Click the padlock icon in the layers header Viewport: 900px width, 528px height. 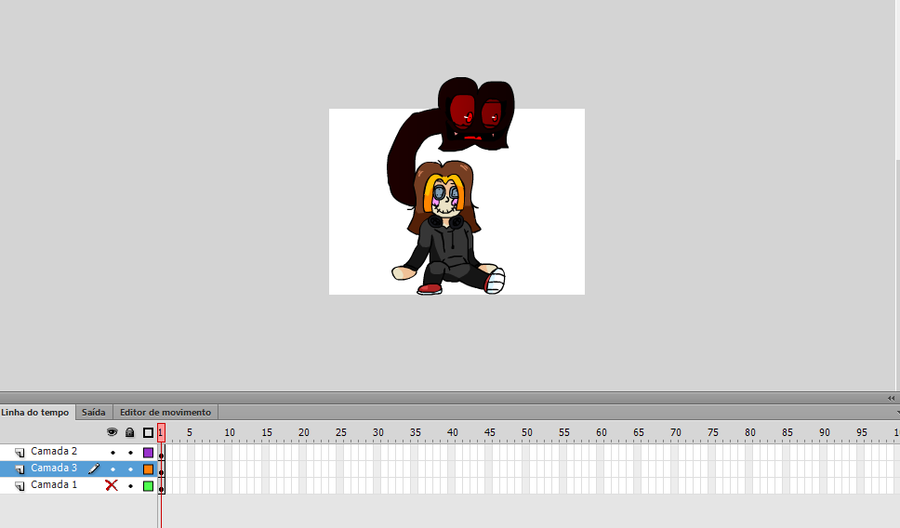(130, 432)
